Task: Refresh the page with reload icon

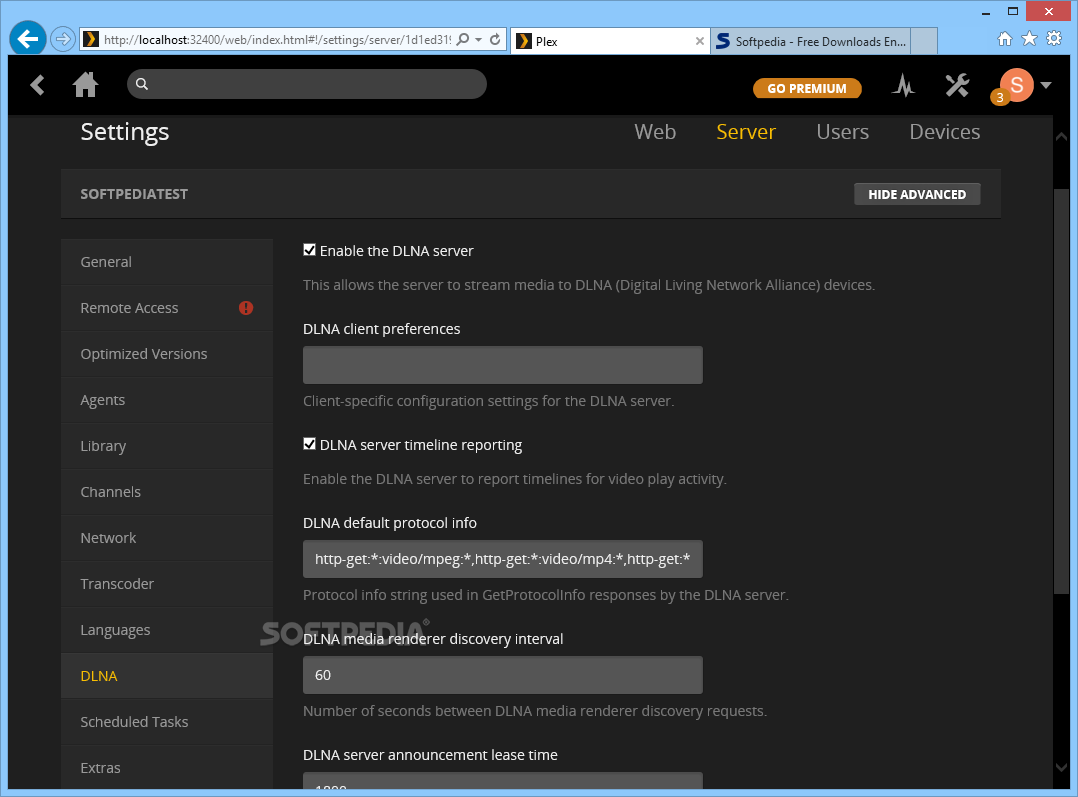Action: 495,39
